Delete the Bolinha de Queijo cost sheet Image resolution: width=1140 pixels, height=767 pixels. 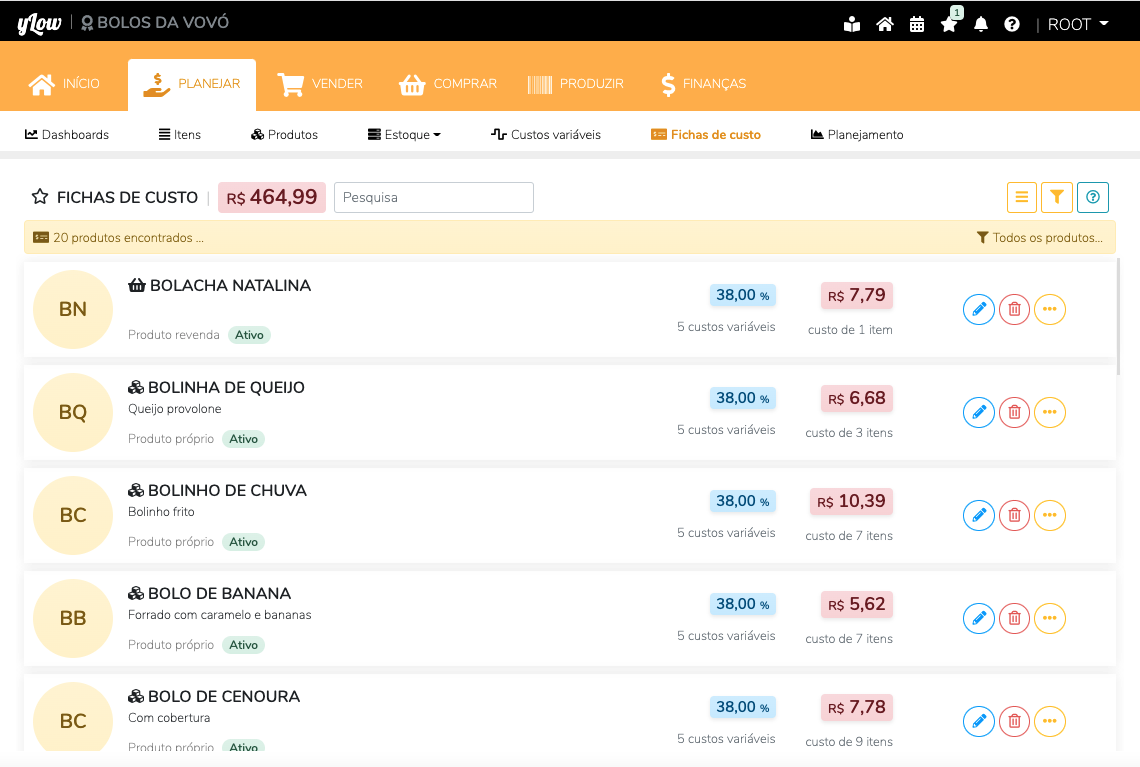1014,413
